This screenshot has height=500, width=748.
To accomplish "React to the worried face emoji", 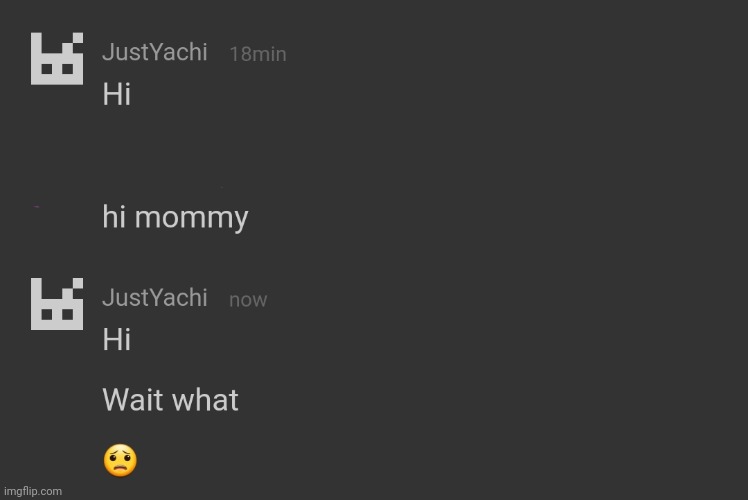I will (x=120, y=461).
